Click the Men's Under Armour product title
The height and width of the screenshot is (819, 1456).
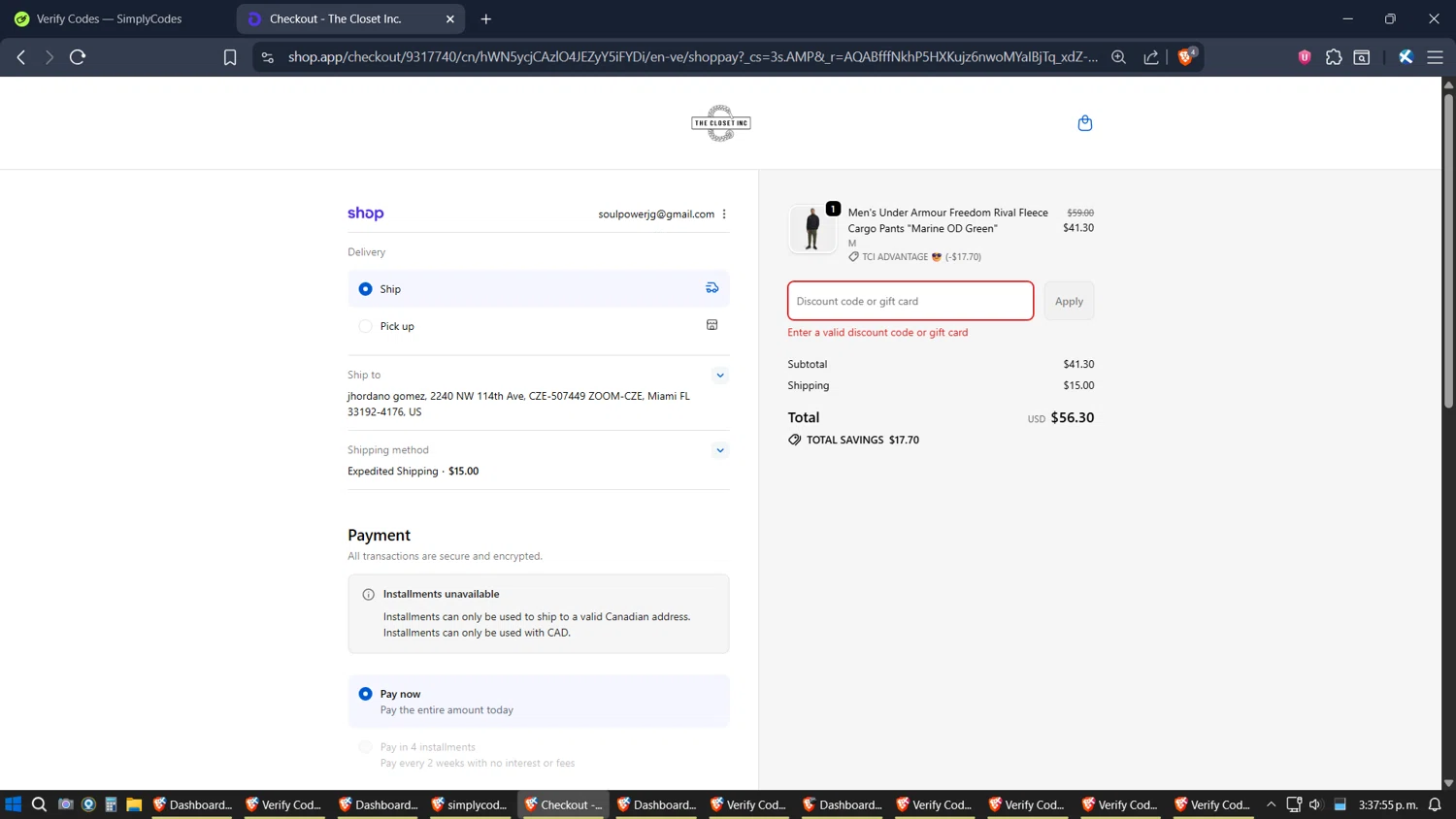[x=947, y=220]
